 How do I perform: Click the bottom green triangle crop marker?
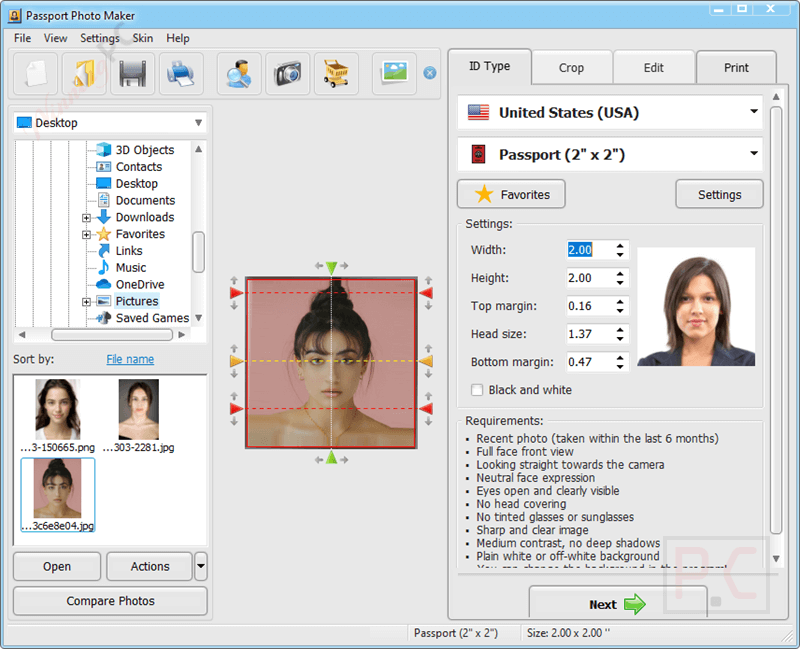point(332,457)
